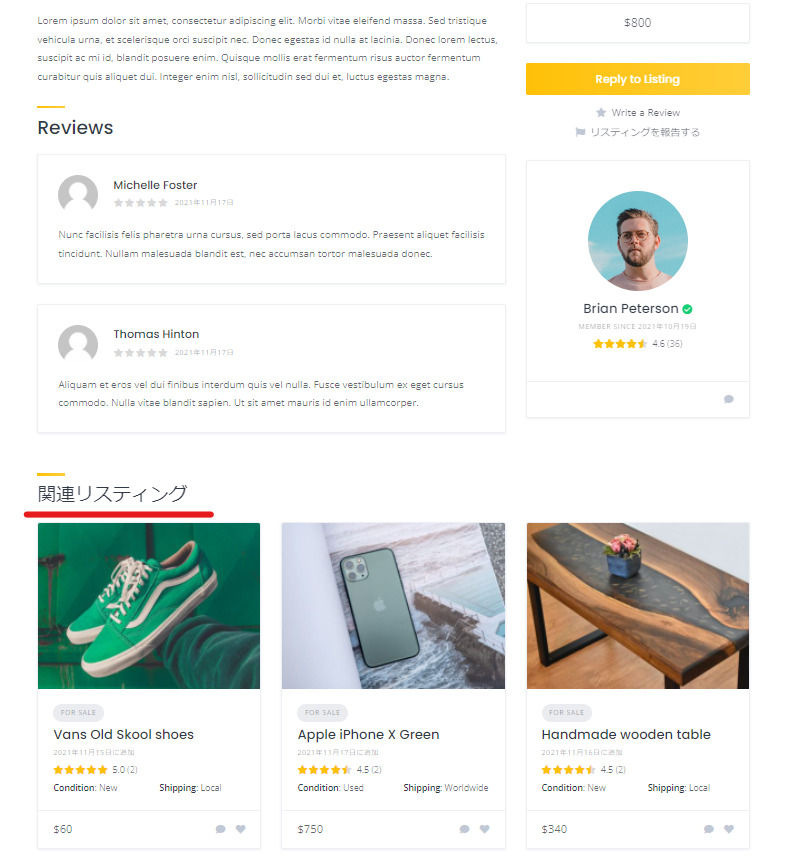The width and height of the screenshot is (787, 860).
Task: Click the Thomas Hinton reviewer name
Action: point(156,334)
